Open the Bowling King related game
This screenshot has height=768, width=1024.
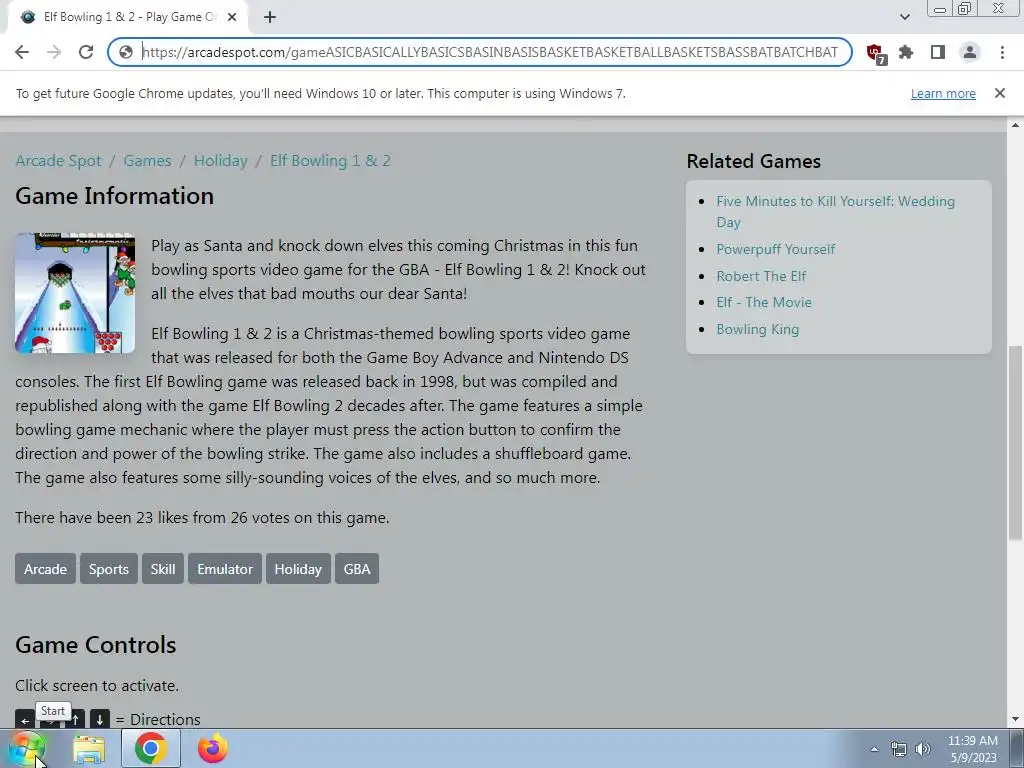758,329
